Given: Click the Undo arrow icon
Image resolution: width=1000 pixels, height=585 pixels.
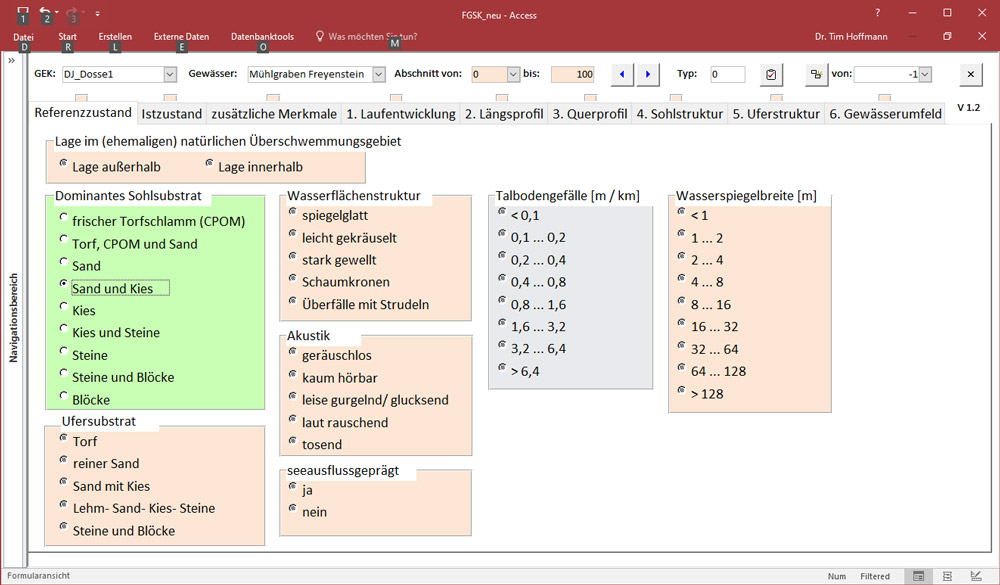Looking at the screenshot, I should (x=45, y=11).
